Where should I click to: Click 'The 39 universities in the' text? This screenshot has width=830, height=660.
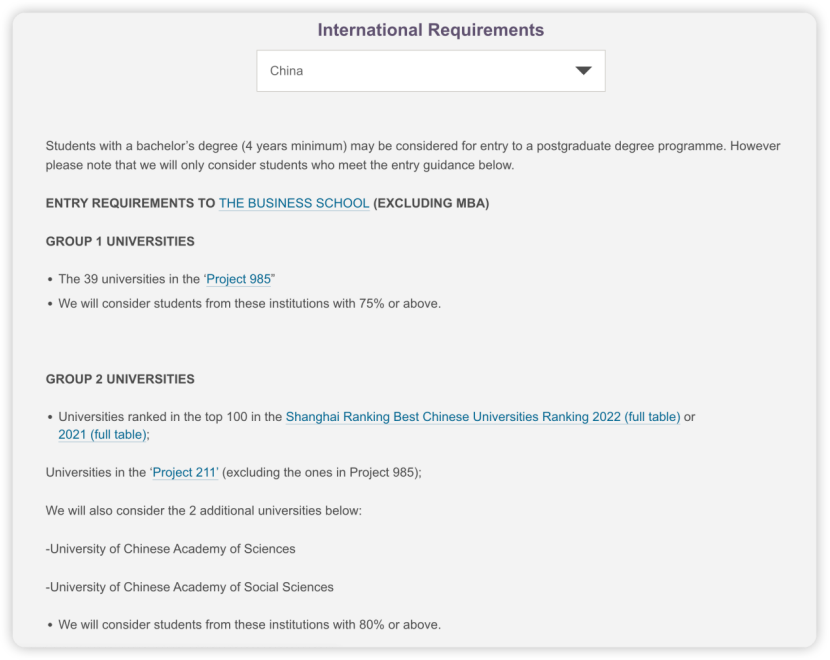(129, 279)
